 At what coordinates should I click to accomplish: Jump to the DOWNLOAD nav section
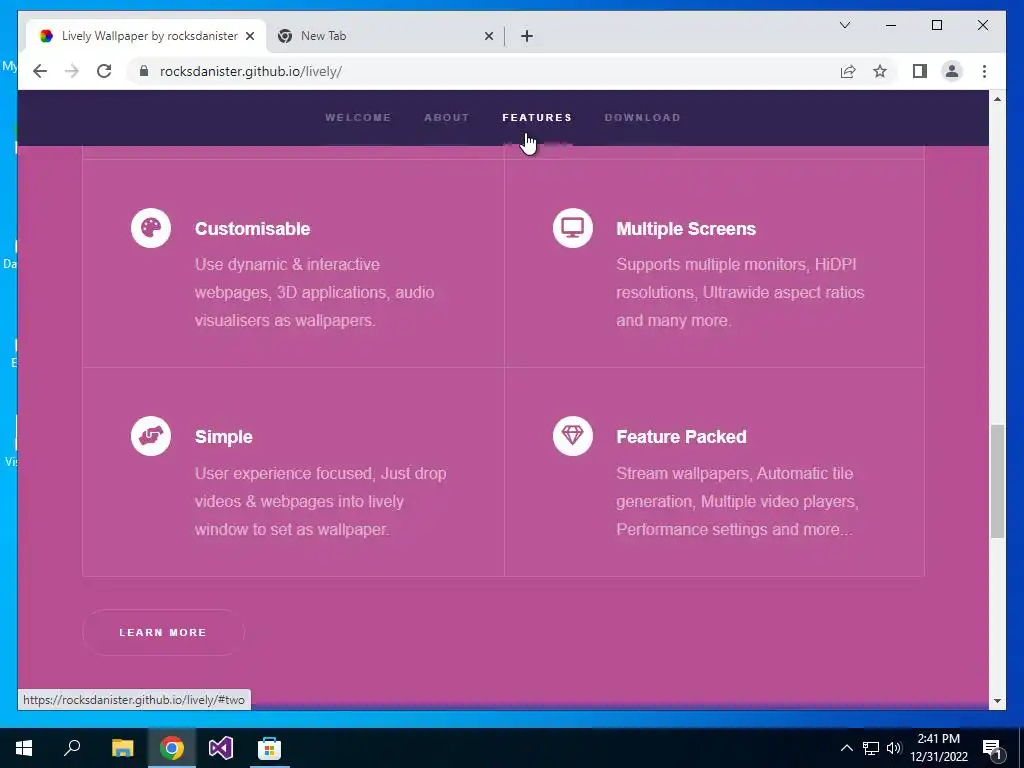point(643,118)
